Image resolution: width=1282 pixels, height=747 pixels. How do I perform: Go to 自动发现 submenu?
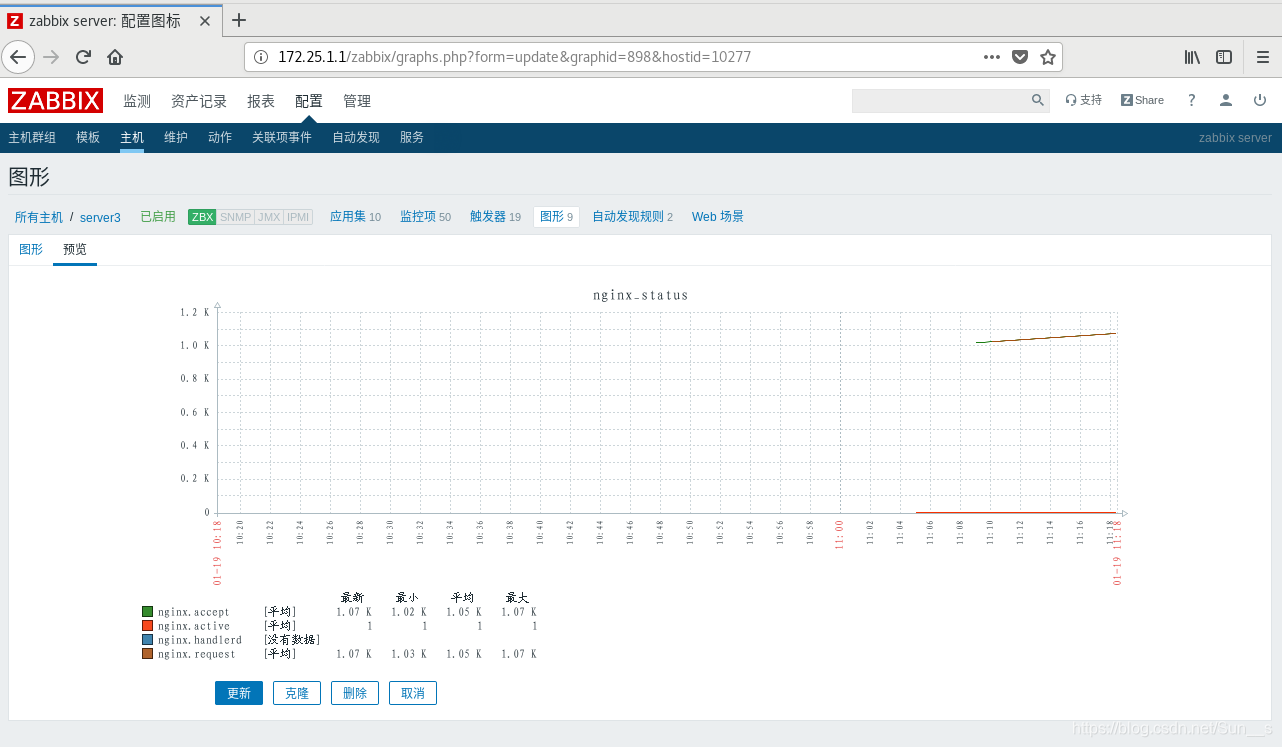(356, 137)
